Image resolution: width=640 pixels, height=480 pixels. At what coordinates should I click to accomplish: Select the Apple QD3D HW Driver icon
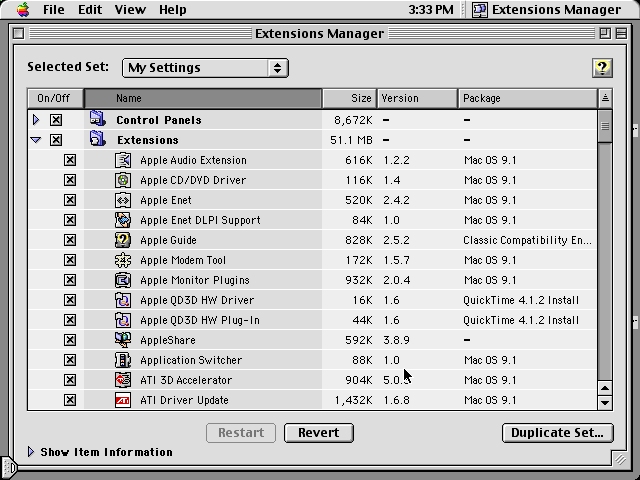click(123, 300)
